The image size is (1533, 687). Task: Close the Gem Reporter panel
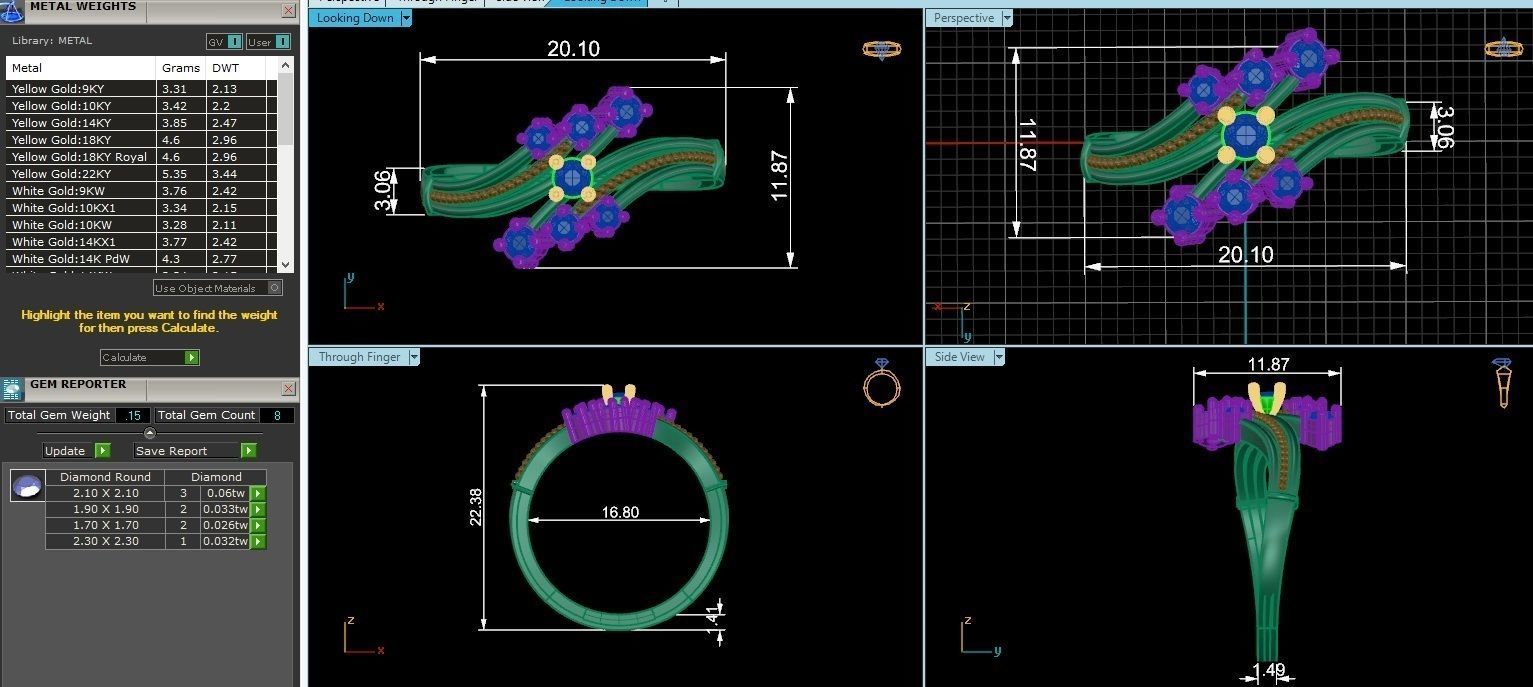coord(289,388)
